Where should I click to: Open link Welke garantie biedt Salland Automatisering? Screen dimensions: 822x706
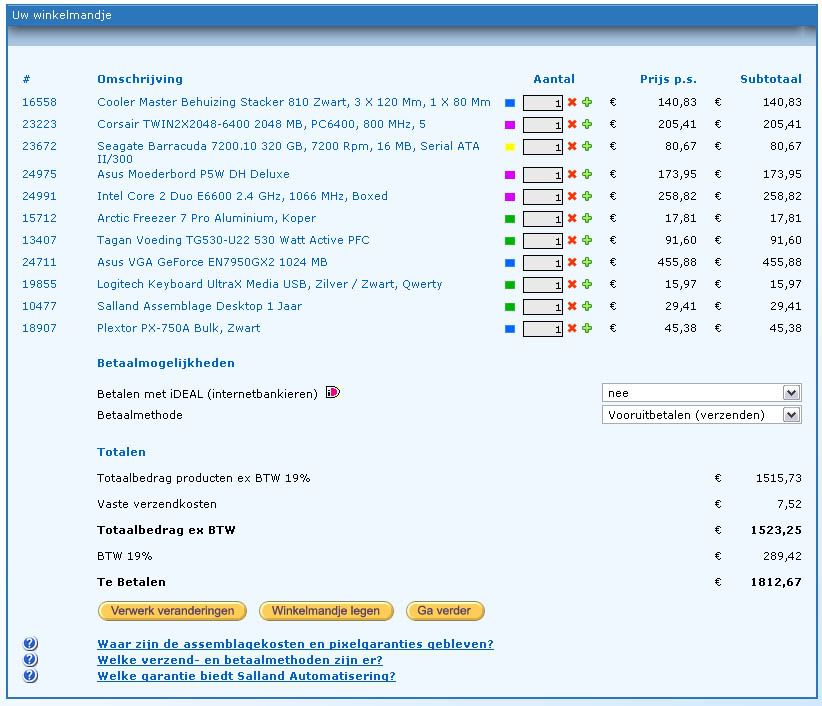[246, 676]
